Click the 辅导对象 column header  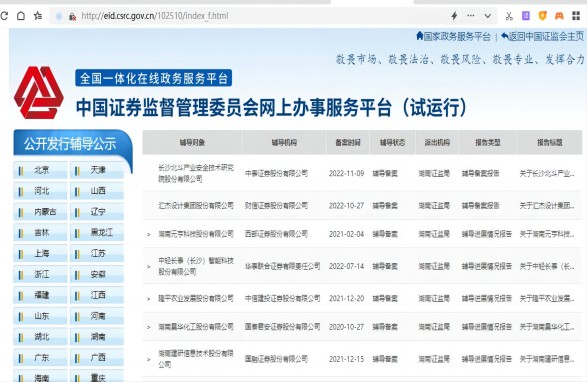pos(192,142)
